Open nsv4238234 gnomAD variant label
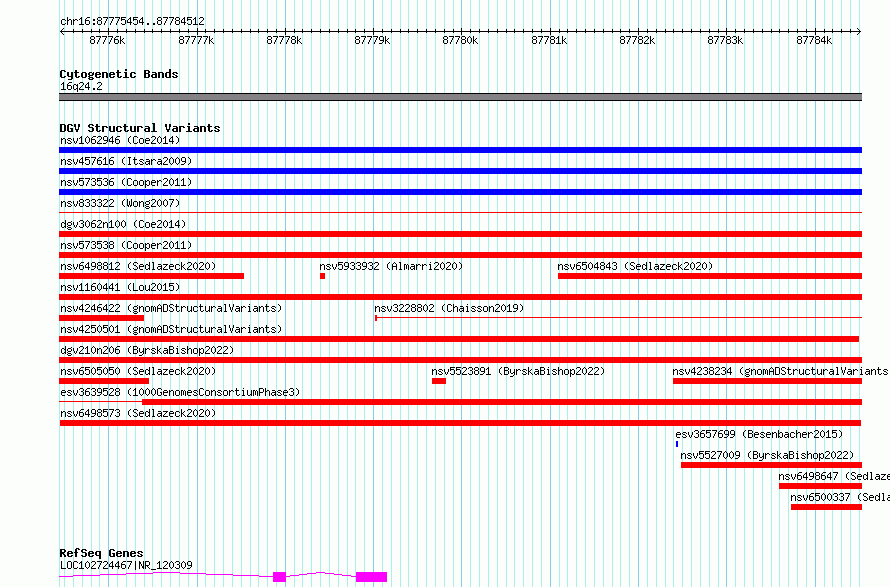This screenshot has width=890, height=587. 780,371
